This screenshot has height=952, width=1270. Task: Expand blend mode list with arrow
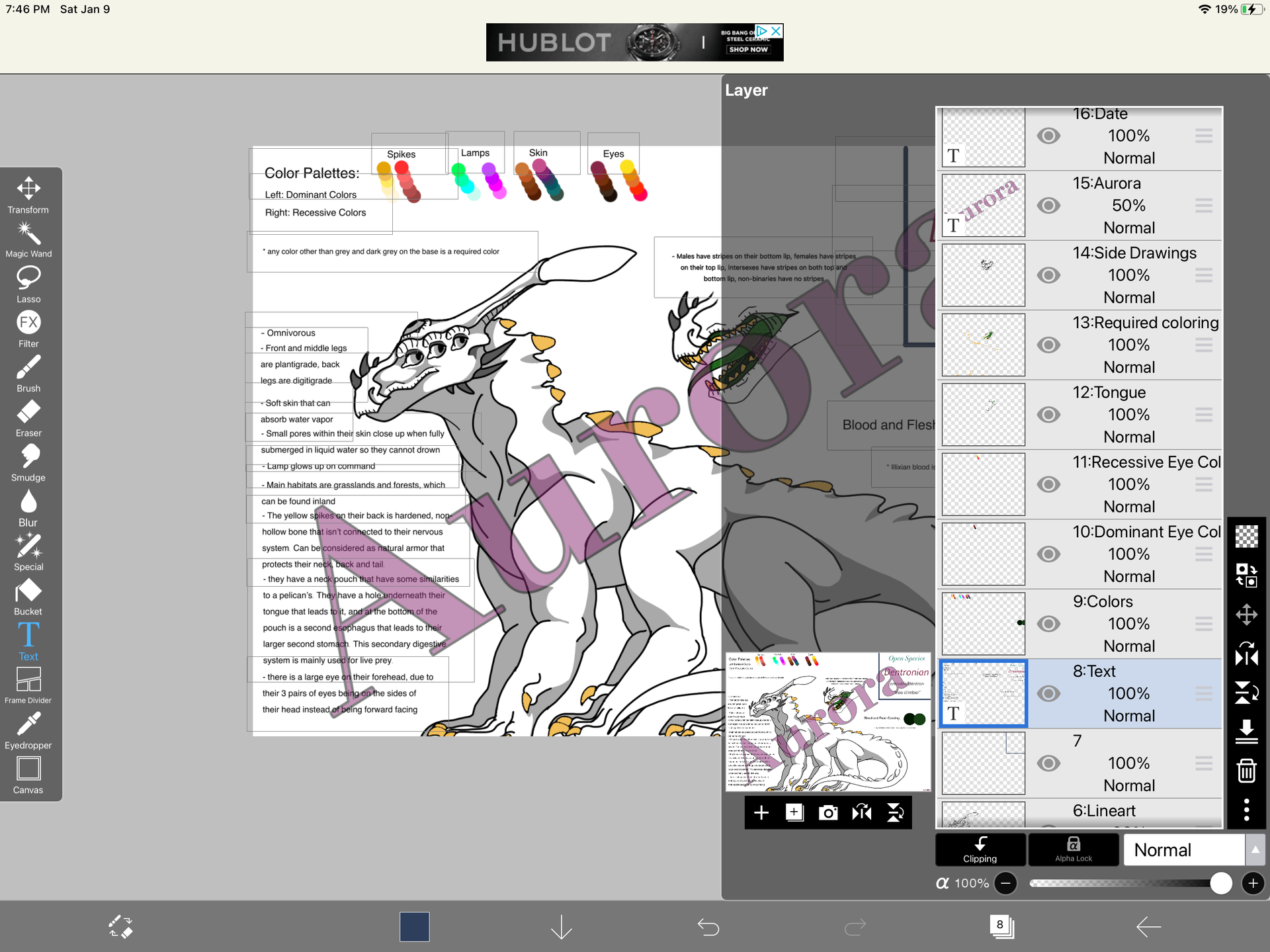click(x=1255, y=850)
